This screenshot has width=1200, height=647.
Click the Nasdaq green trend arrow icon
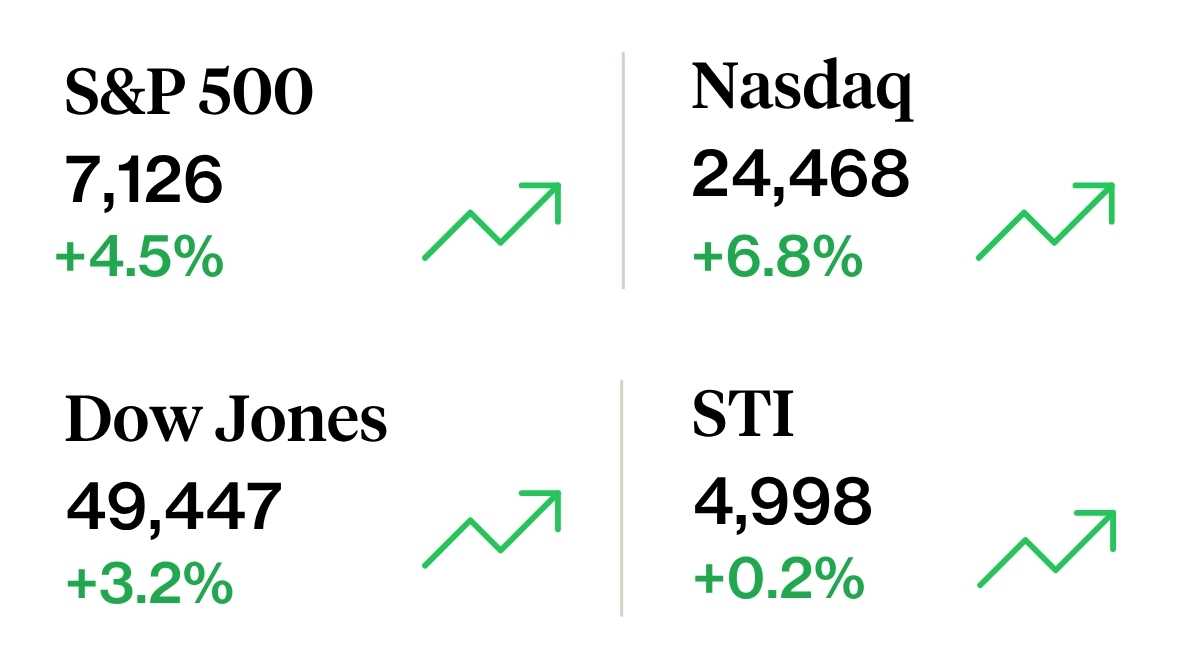pyautogui.click(x=1045, y=221)
